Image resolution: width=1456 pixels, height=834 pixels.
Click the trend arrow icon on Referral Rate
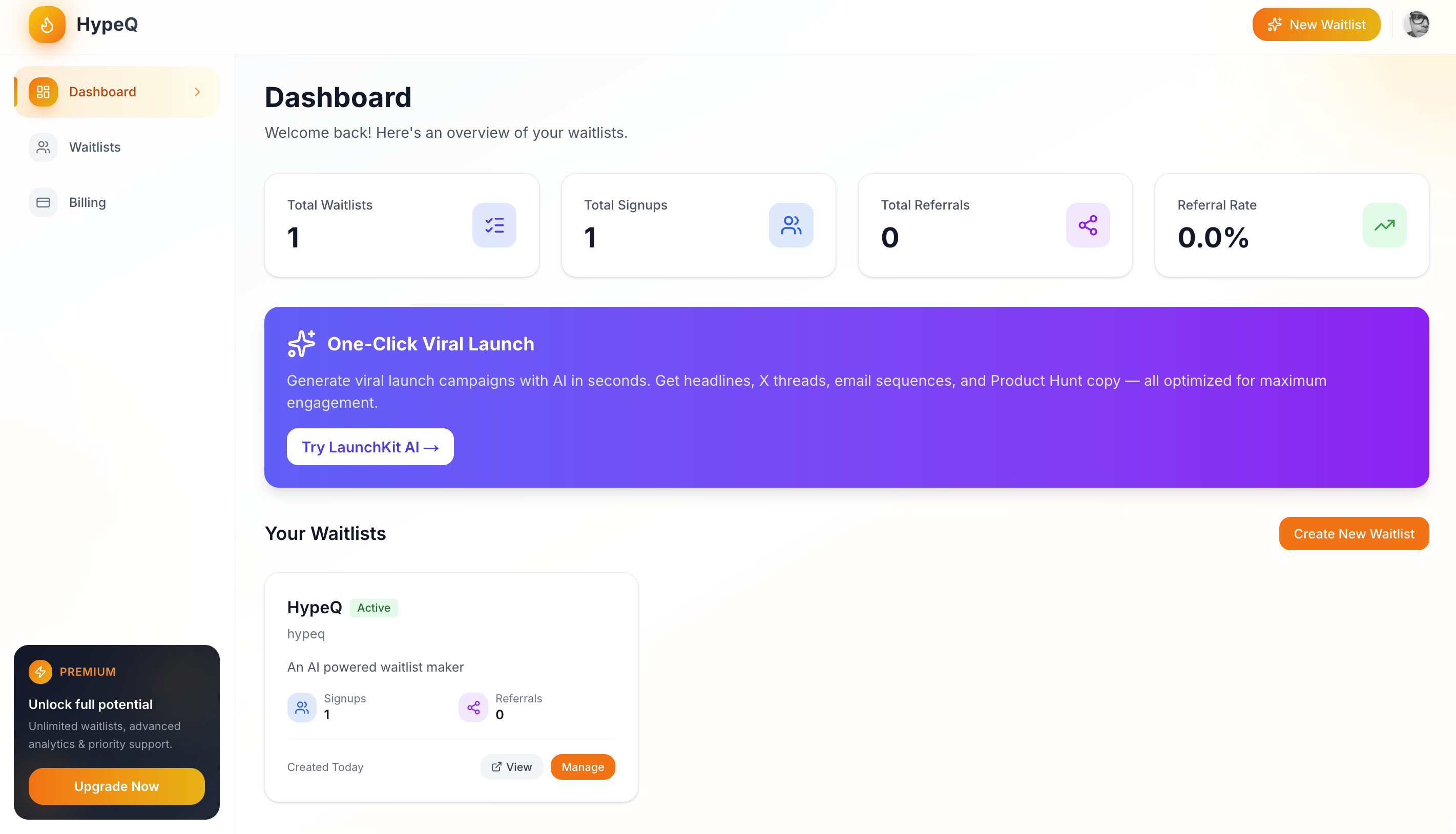tap(1384, 225)
